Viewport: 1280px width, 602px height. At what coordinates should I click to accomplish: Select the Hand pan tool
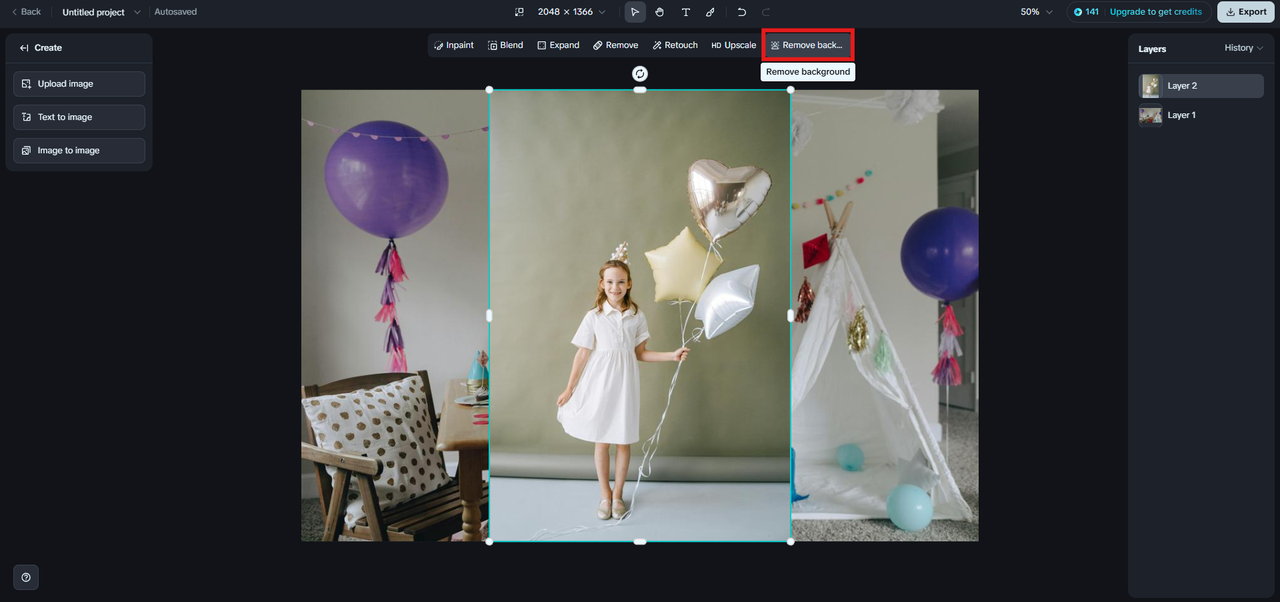pyautogui.click(x=660, y=12)
